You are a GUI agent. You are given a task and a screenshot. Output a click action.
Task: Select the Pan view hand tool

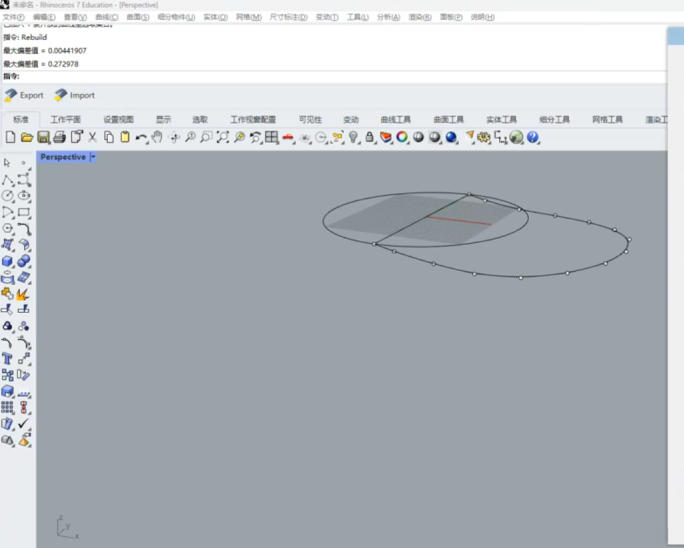157,137
